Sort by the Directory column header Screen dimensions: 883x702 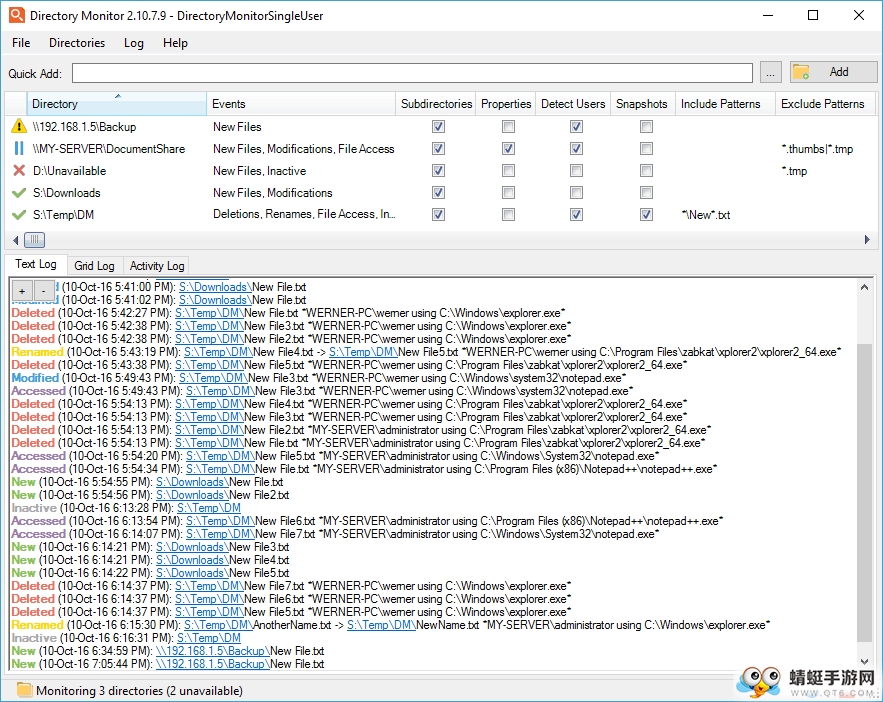click(x=117, y=104)
